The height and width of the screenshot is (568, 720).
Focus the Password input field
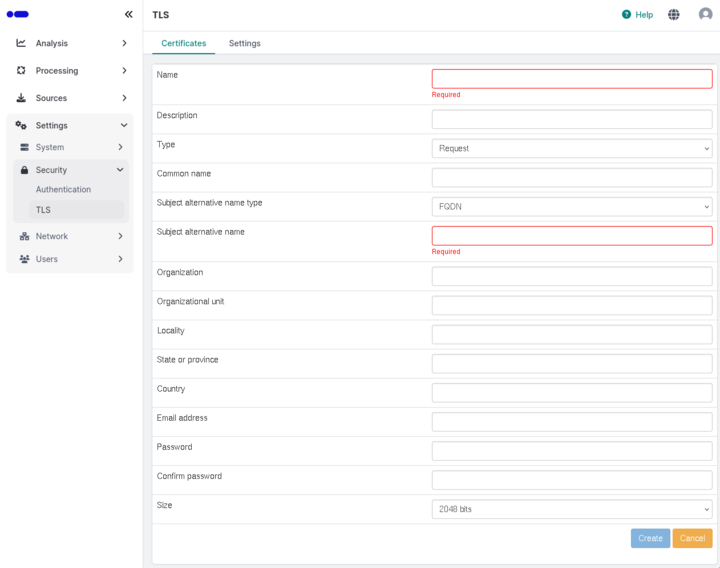click(x=572, y=451)
